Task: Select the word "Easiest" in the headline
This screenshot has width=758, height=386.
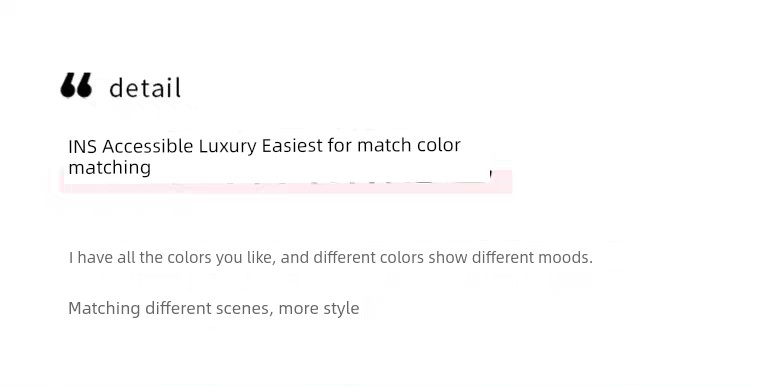Action: point(292,146)
